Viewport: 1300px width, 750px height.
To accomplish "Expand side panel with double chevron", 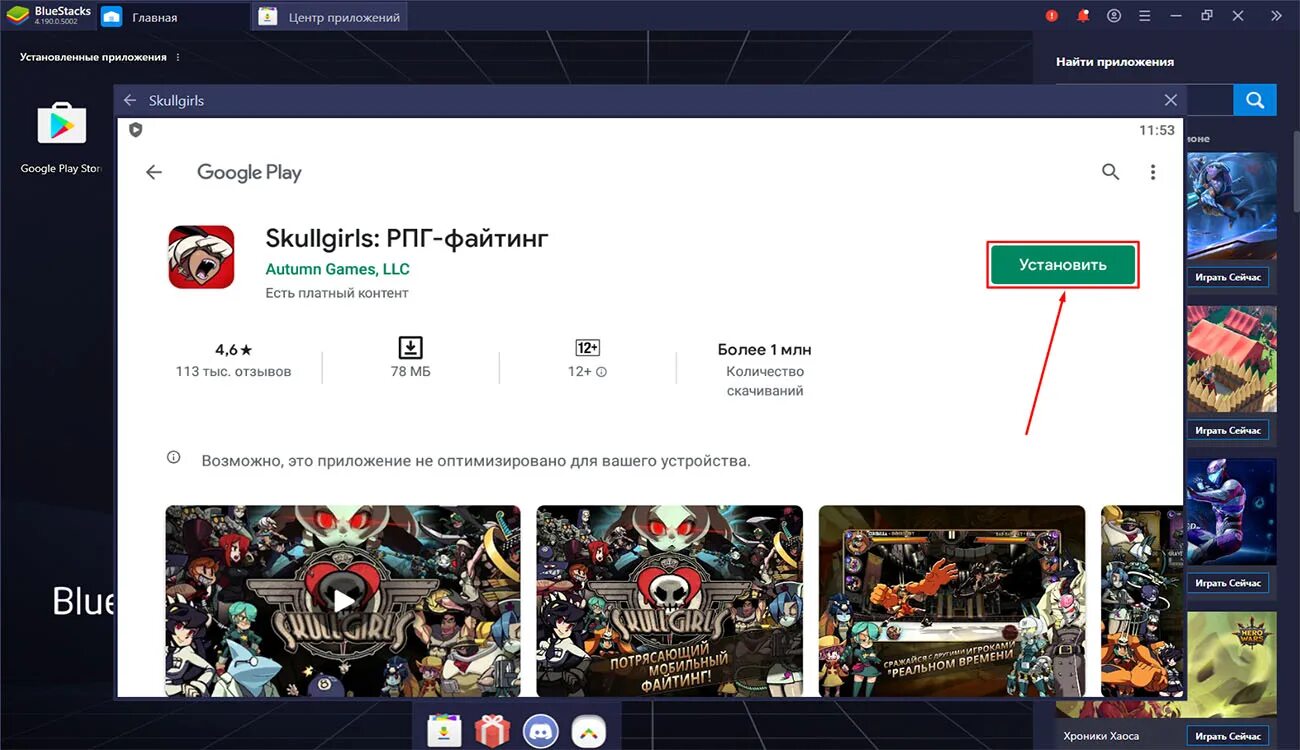I will tap(1276, 16).
